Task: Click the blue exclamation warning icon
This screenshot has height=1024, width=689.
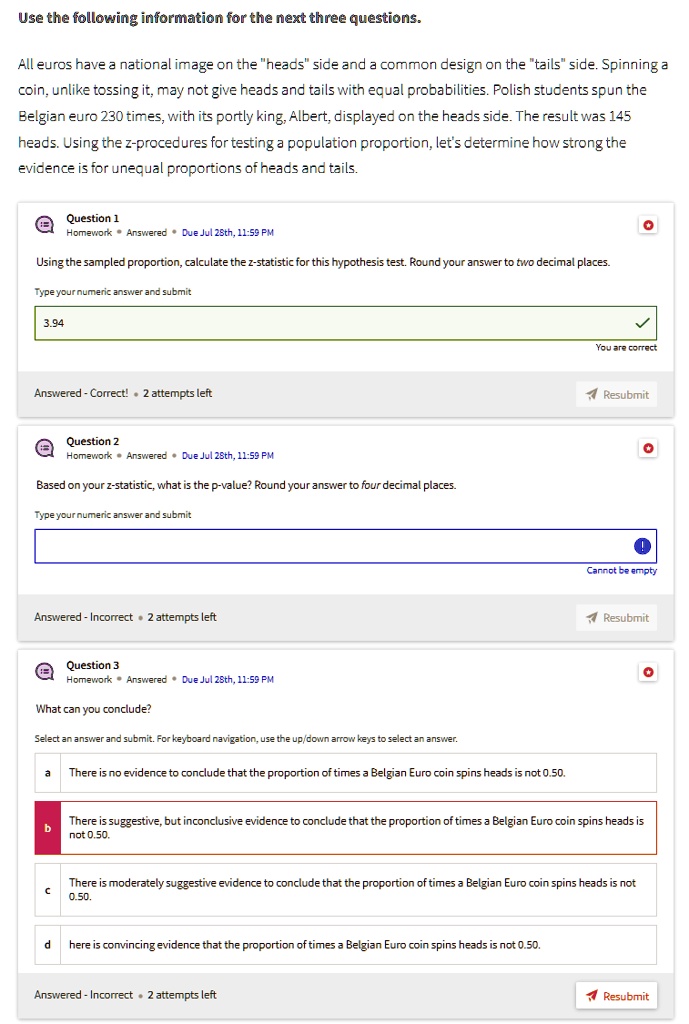Action: [641, 545]
